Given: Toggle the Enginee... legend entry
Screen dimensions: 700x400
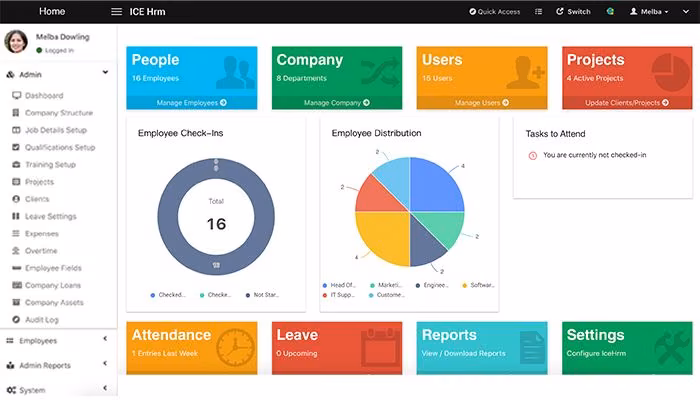Looking at the screenshot, I should pos(432,285).
